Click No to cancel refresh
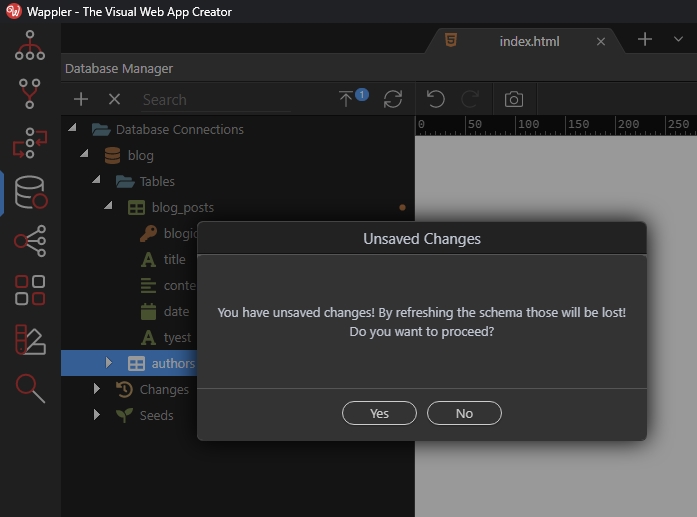The image size is (697, 517). (x=464, y=413)
